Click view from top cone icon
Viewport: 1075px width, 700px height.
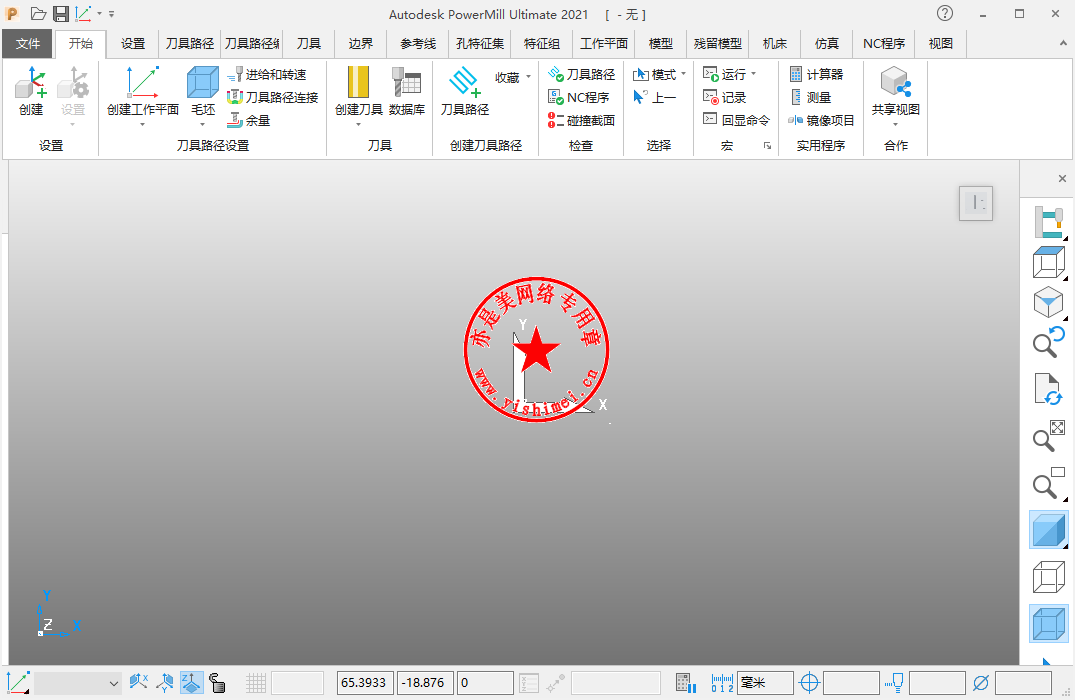click(1048, 302)
